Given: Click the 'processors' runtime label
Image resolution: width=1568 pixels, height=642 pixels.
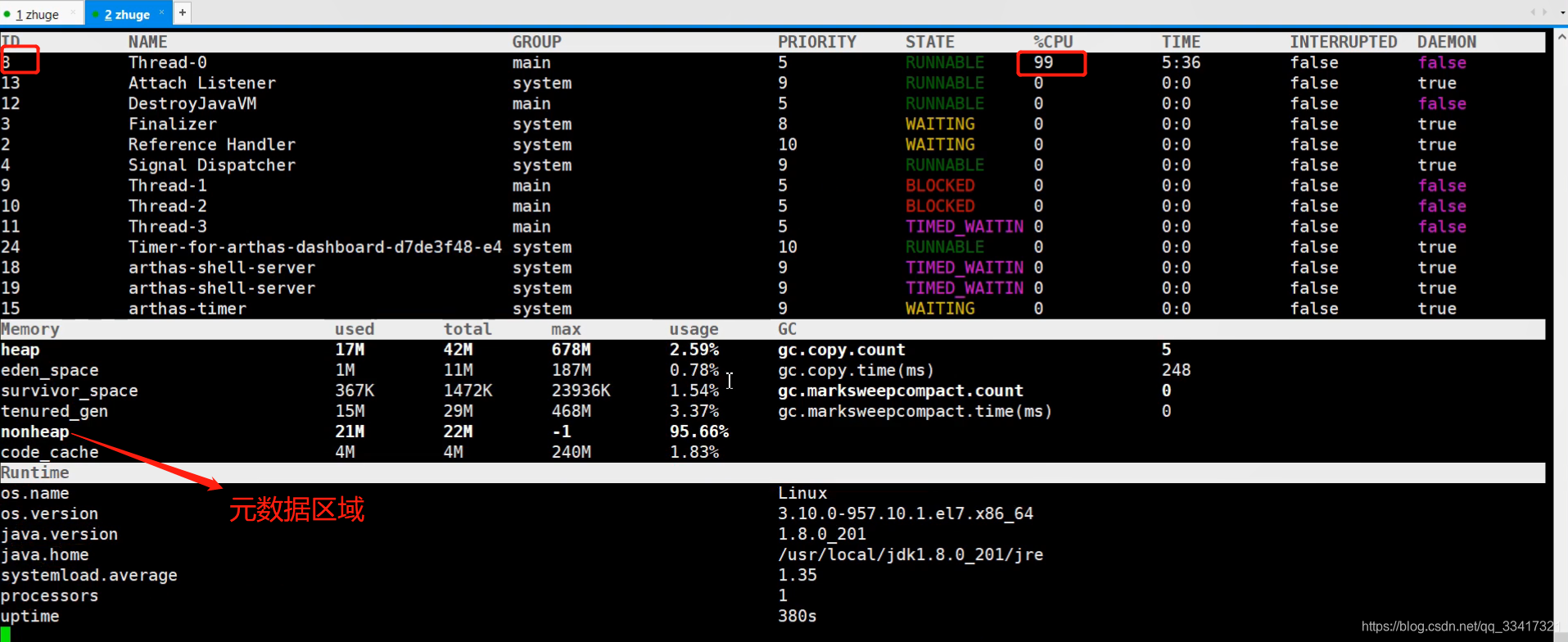Looking at the screenshot, I should pyautogui.click(x=49, y=595).
